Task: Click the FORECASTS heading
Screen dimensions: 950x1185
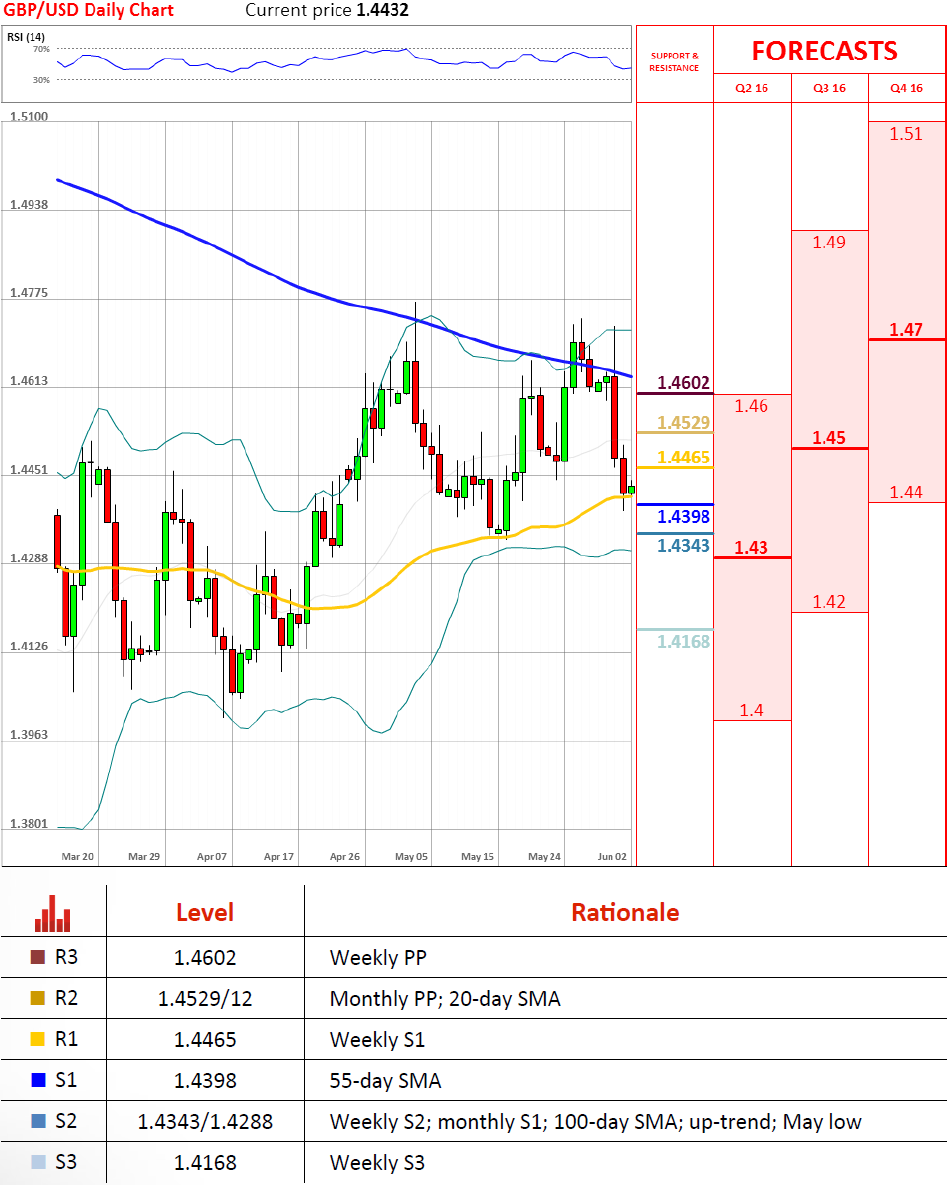Action: [825, 51]
